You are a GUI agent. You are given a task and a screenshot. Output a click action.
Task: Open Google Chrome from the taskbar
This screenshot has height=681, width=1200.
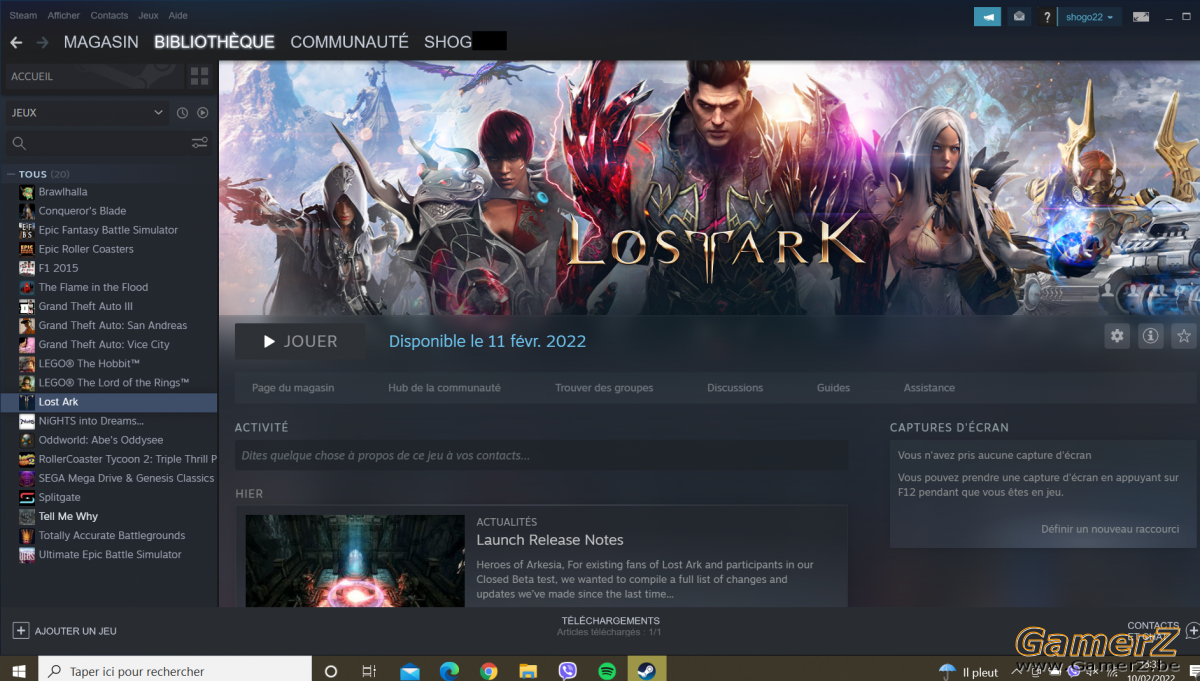488,671
